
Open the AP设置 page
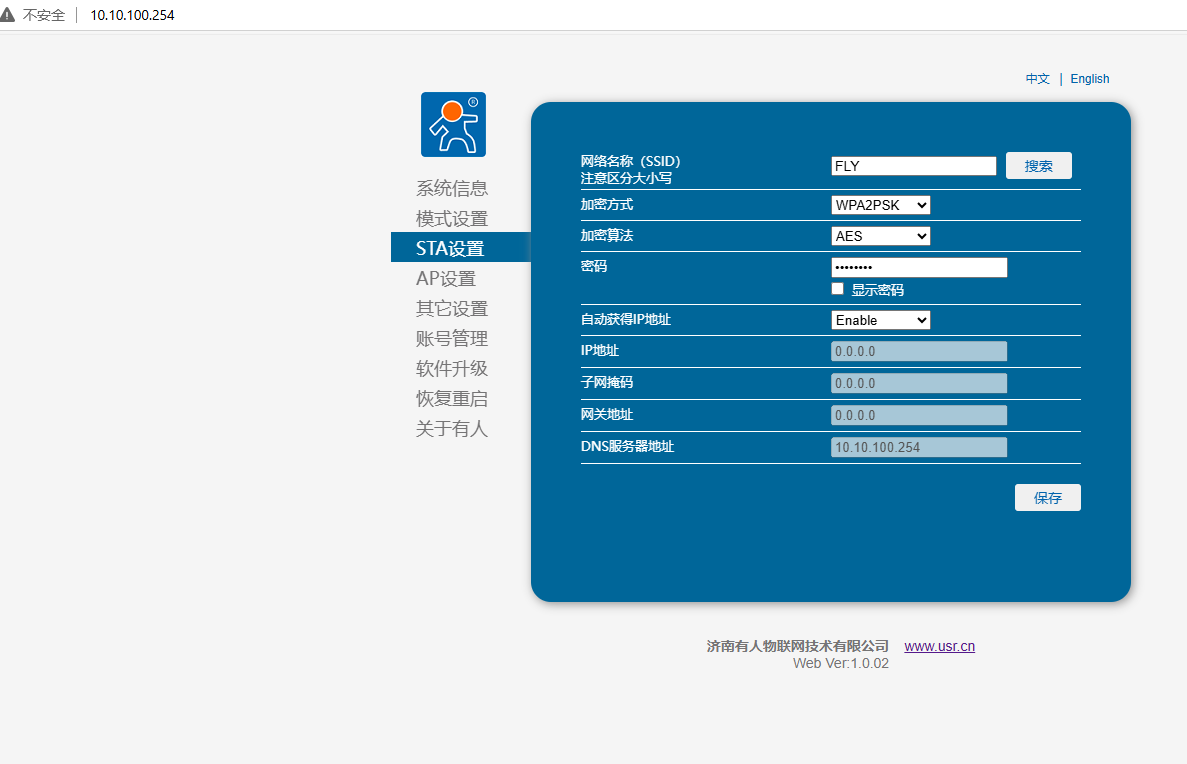[x=446, y=278]
